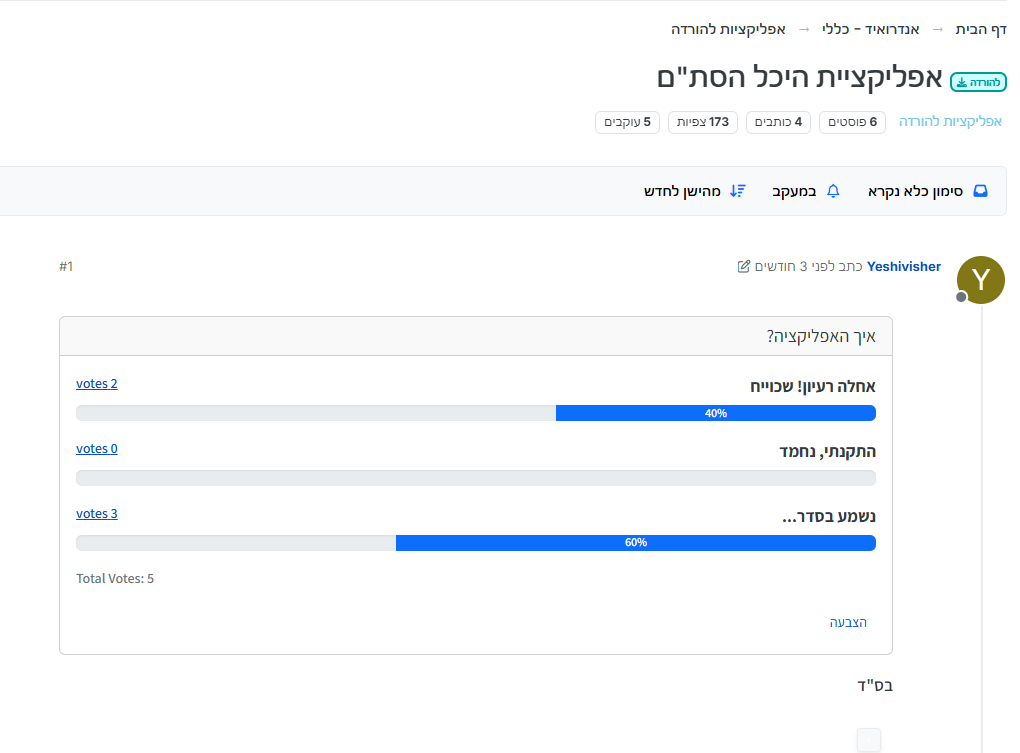Click the user status dot on avatar
The width and height of the screenshot is (1020, 753).
point(961,297)
